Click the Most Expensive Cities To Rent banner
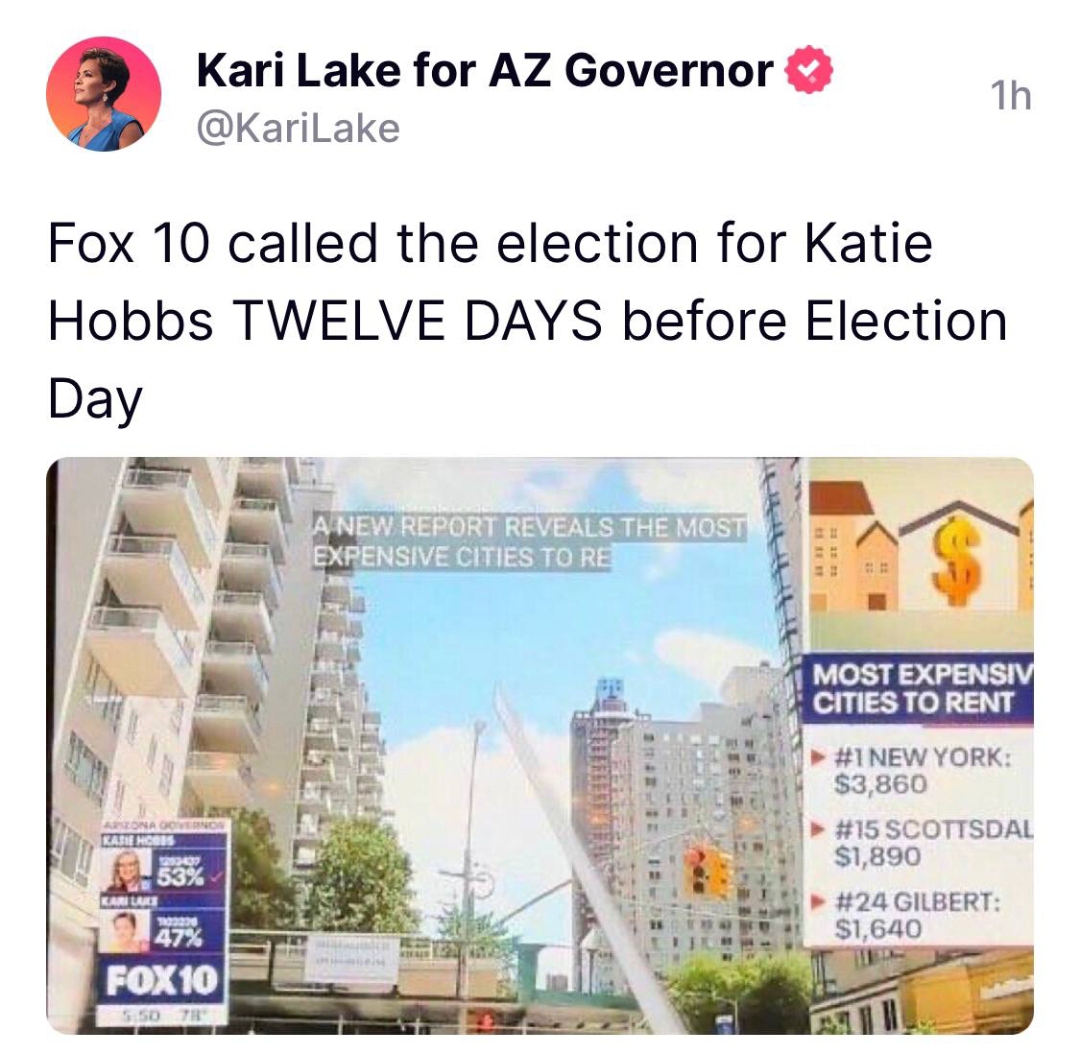 coord(918,689)
